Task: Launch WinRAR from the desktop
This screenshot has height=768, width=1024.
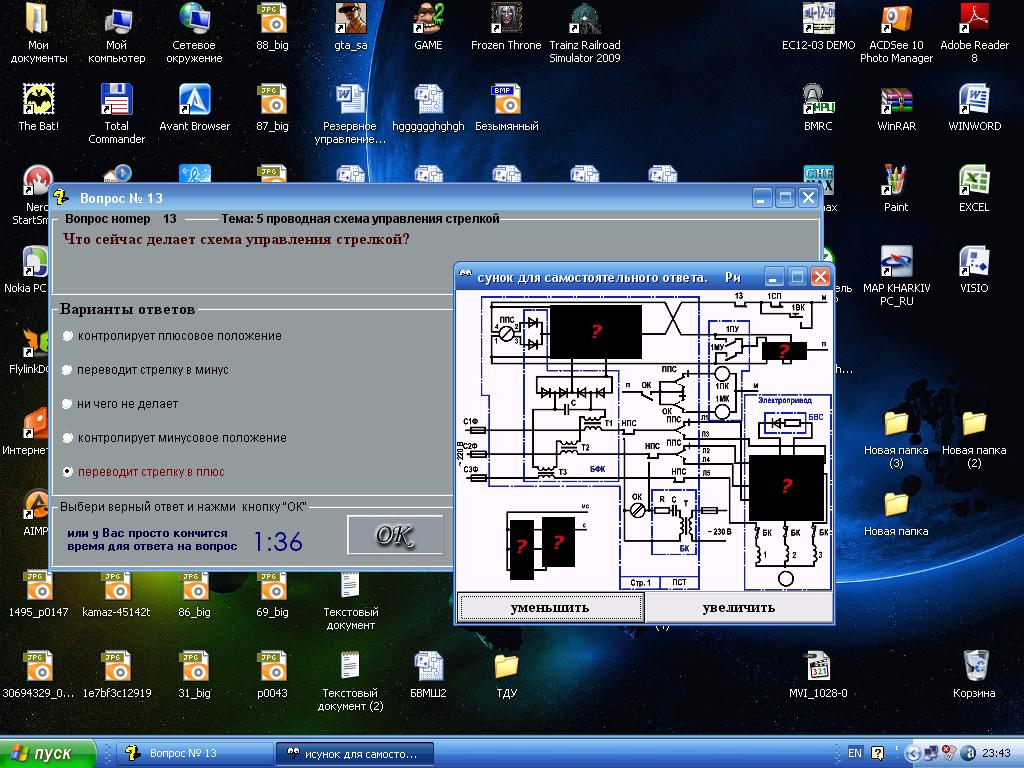Action: tap(896, 101)
